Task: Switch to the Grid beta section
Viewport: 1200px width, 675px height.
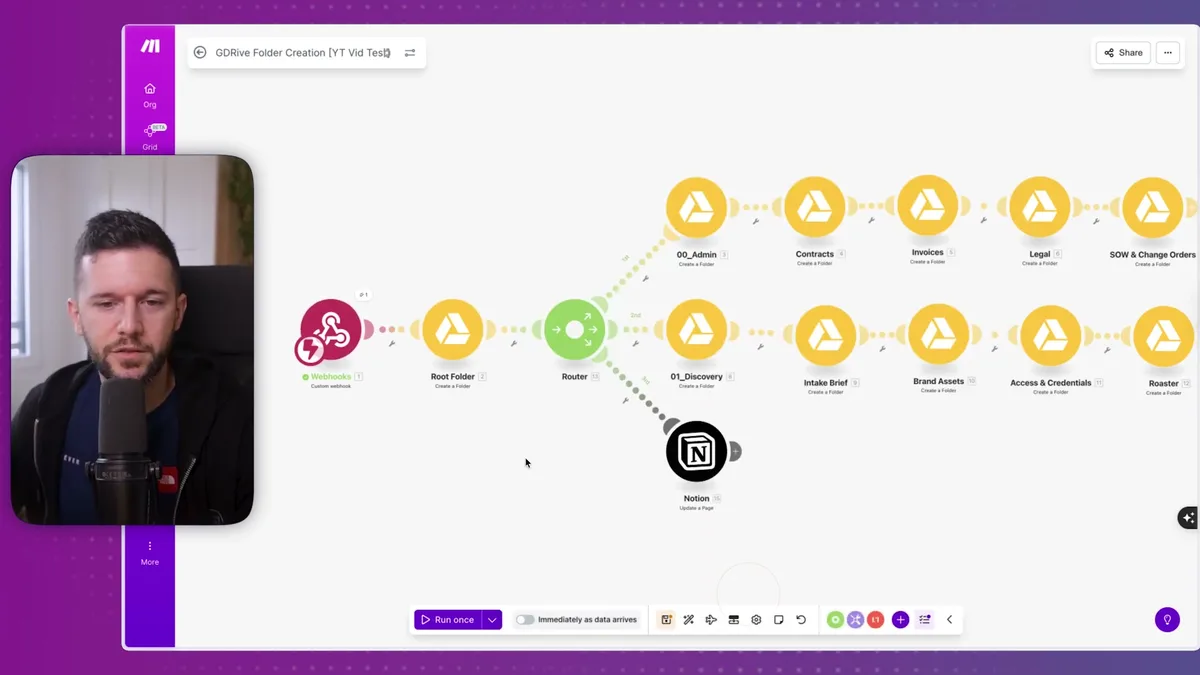Action: tap(149, 138)
